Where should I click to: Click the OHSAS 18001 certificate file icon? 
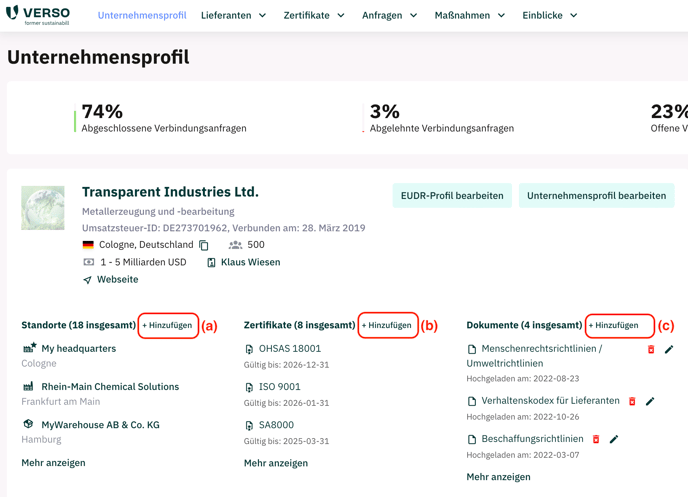tap(249, 349)
